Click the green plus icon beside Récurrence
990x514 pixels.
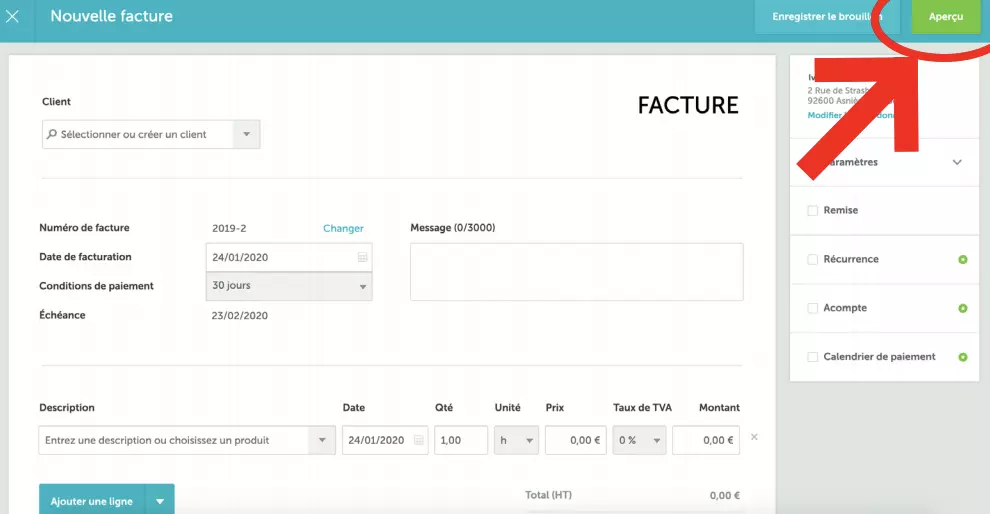(963, 260)
